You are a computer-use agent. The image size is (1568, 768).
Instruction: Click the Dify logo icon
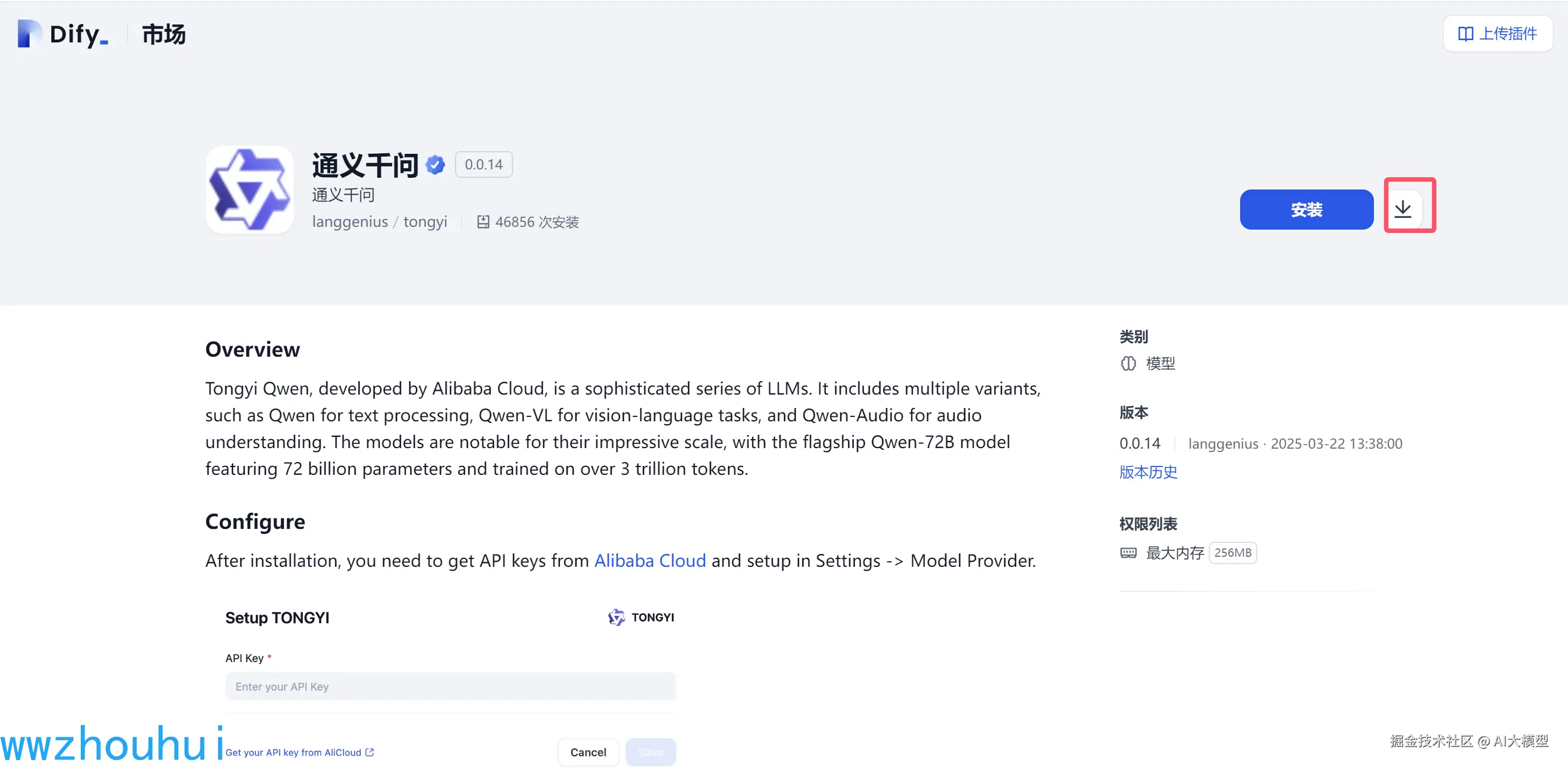click(x=28, y=33)
